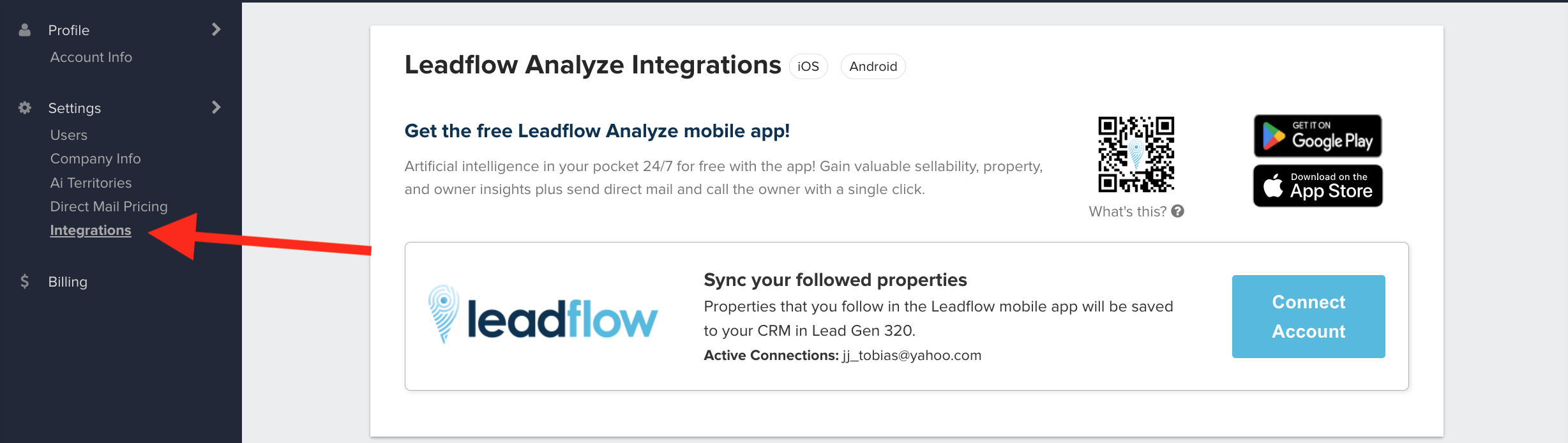The image size is (1568, 443).
Task: Go to Company Info
Action: [x=96, y=159]
